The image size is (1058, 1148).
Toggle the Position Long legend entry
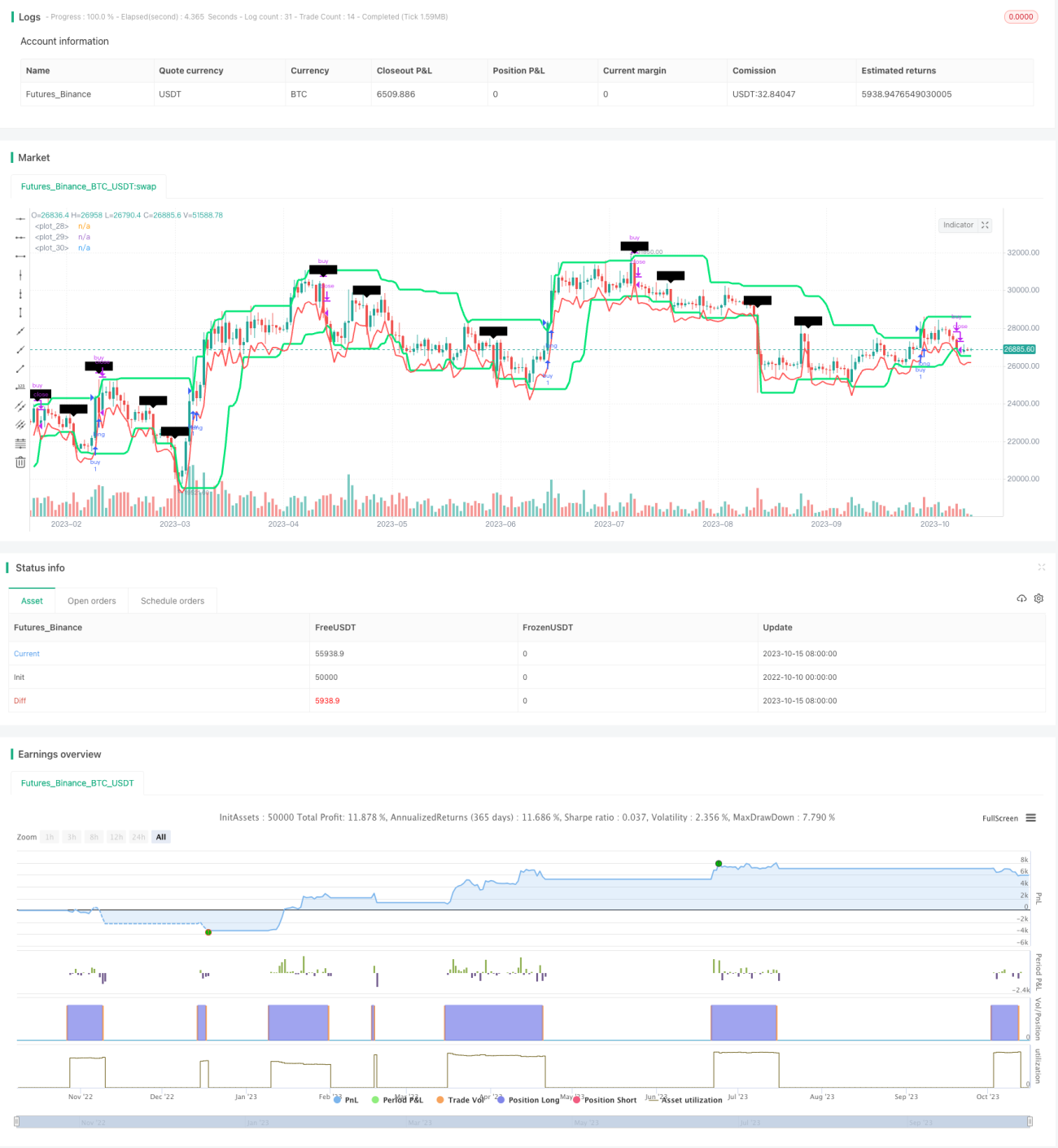[x=527, y=1100]
